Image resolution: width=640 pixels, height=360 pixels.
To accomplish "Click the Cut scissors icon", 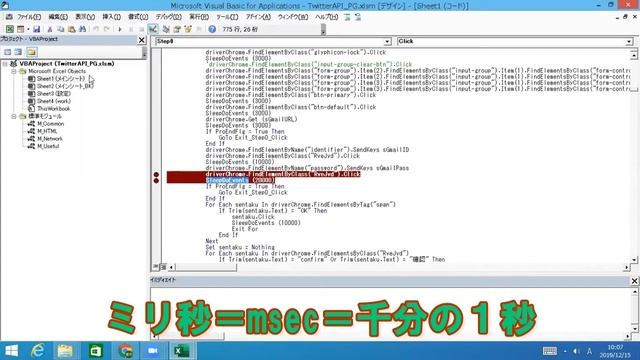I will (x=50, y=29).
